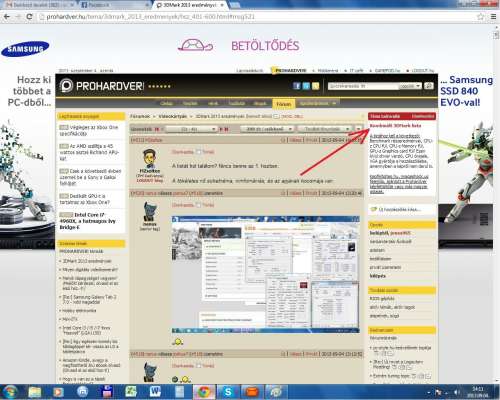Click the Válasz link on MZsoltee's post
The height and width of the screenshot is (400, 500).
pyautogui.click(x=295, y=140)
